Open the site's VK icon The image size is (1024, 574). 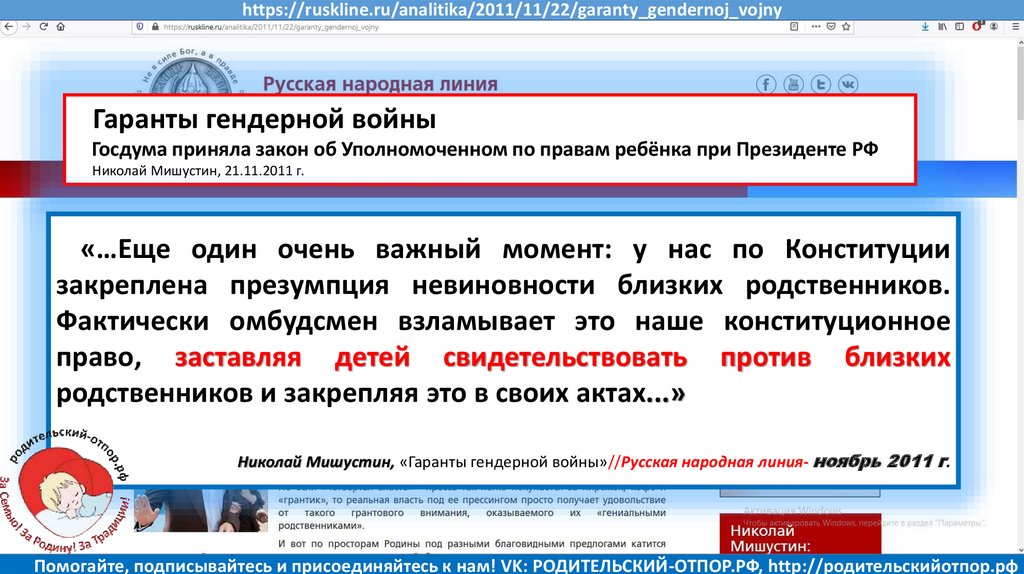pyautogui.click(x=848, y=84)
